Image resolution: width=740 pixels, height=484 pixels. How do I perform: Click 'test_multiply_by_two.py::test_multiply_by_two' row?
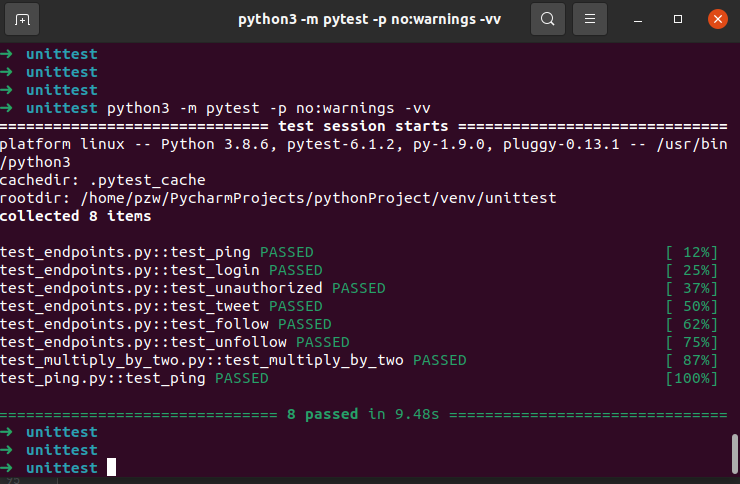pos(359,360)
